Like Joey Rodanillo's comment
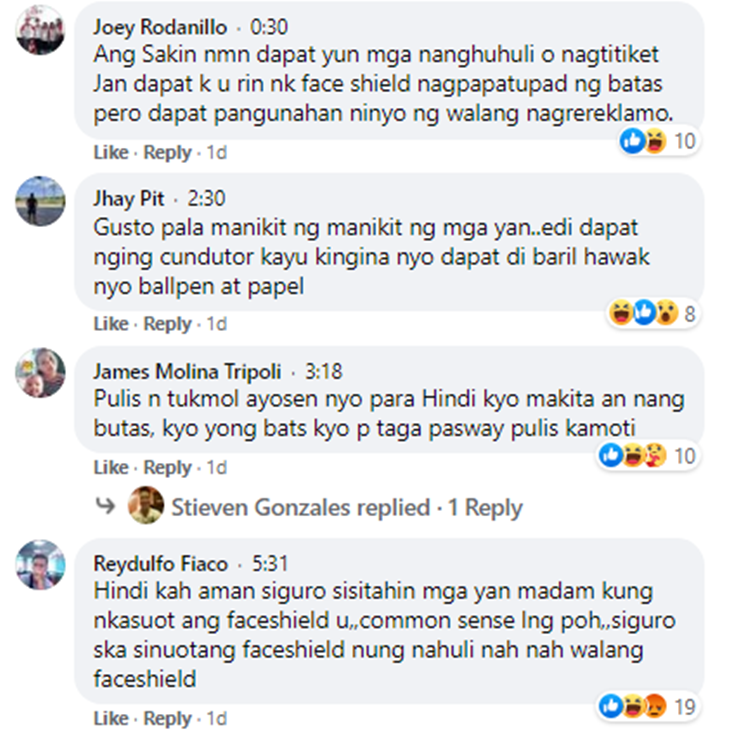This screenshot has width=750, height=734. tap(111, 153)
